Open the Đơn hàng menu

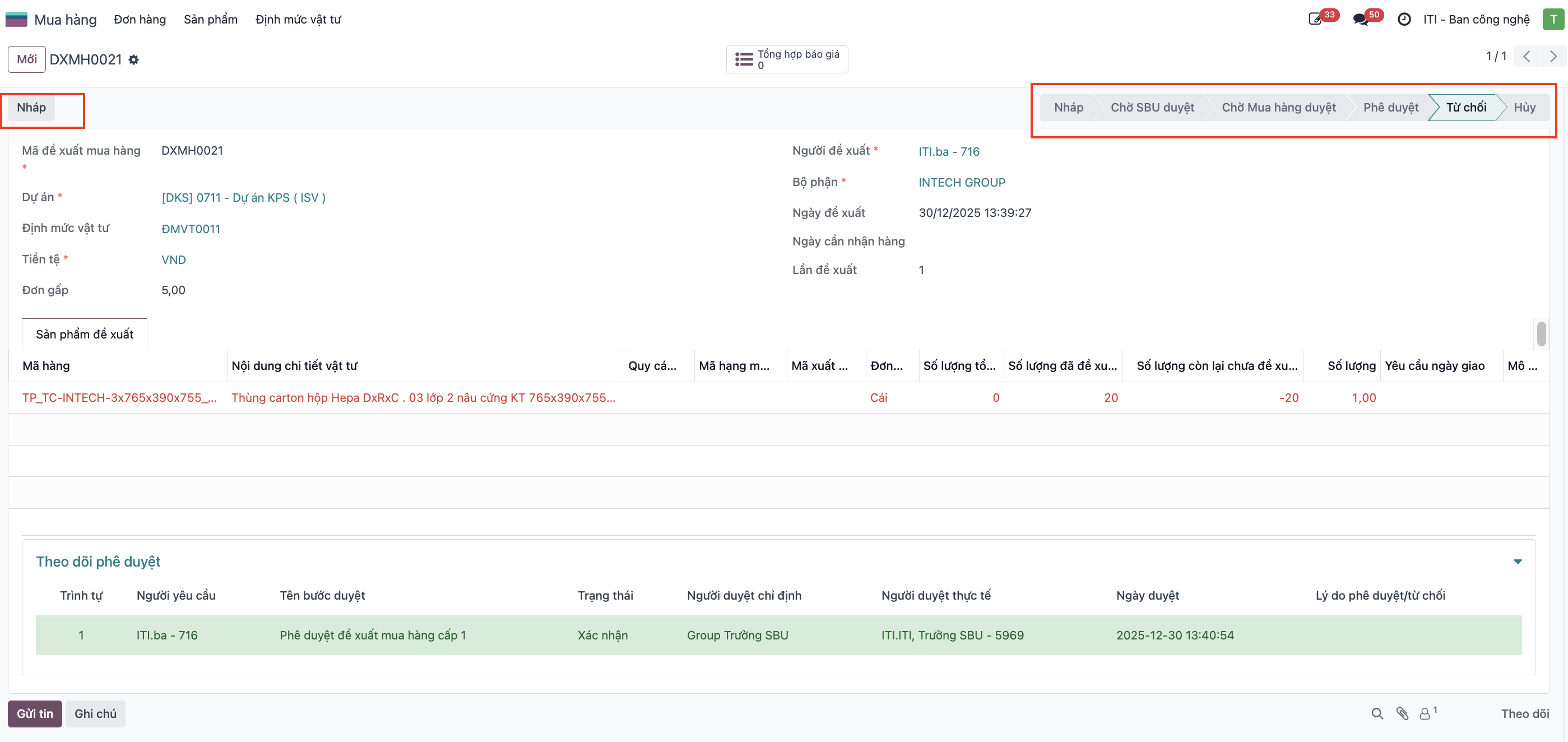(x=140, y=20)
